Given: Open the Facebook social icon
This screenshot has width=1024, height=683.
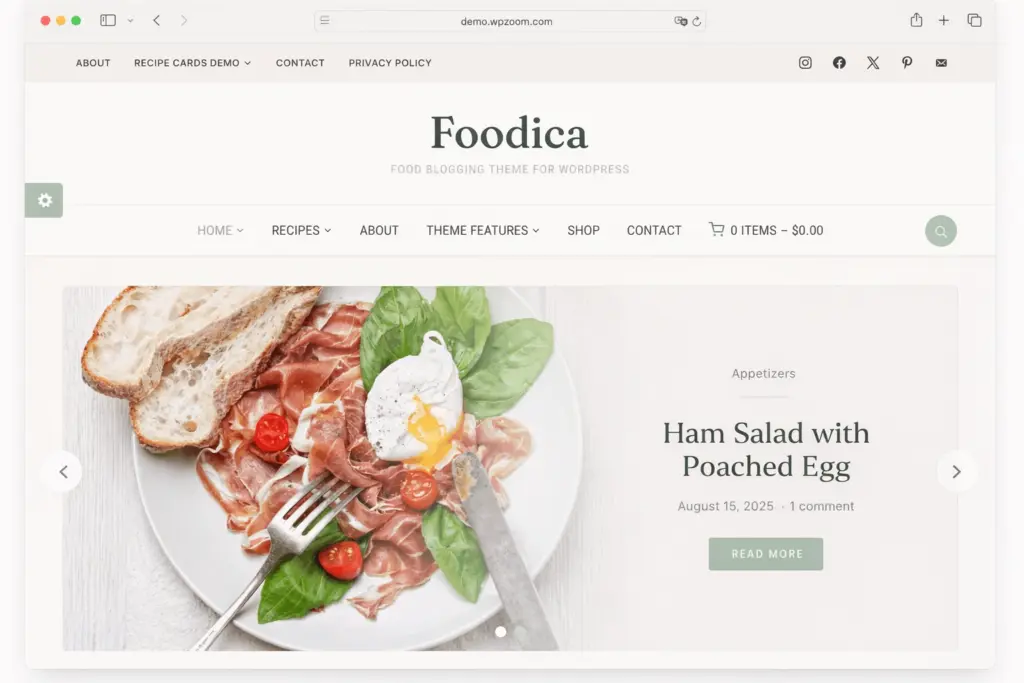Looking at the screenshot, I should pos(839,63).
